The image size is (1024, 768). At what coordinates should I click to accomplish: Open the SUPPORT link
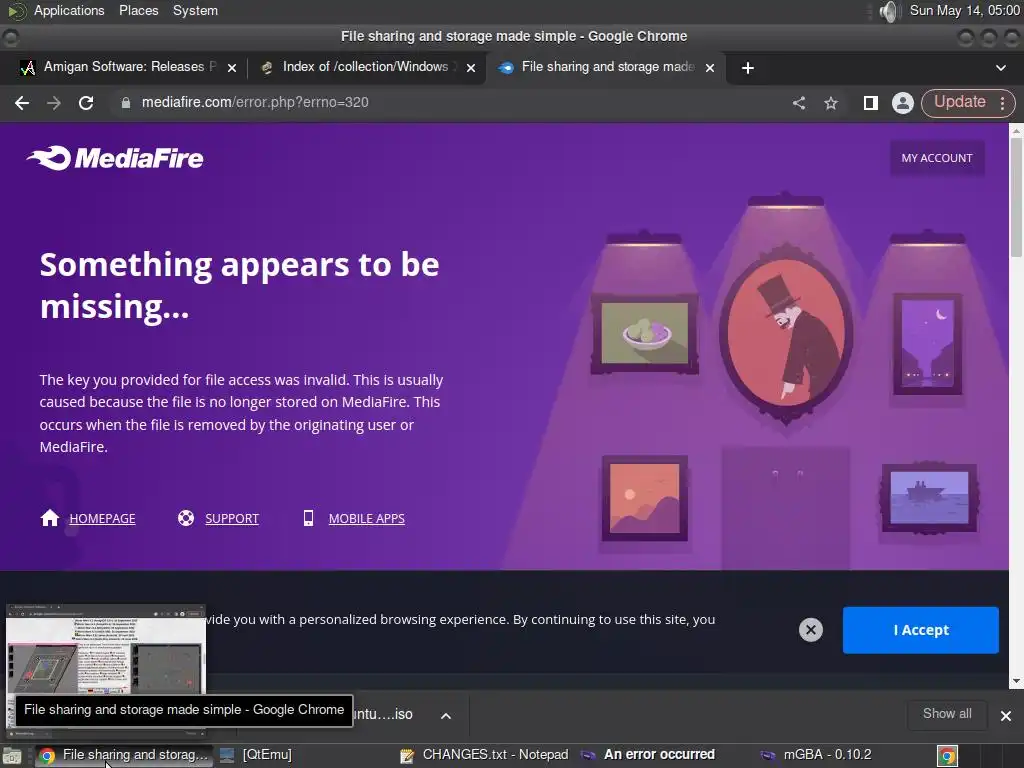(232, 519)
